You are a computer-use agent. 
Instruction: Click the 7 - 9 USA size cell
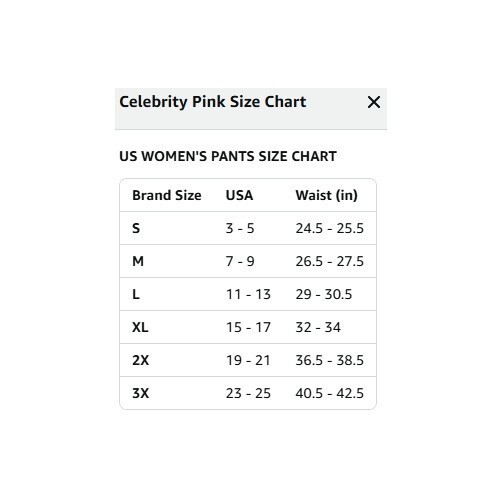[x=240, y=261]
